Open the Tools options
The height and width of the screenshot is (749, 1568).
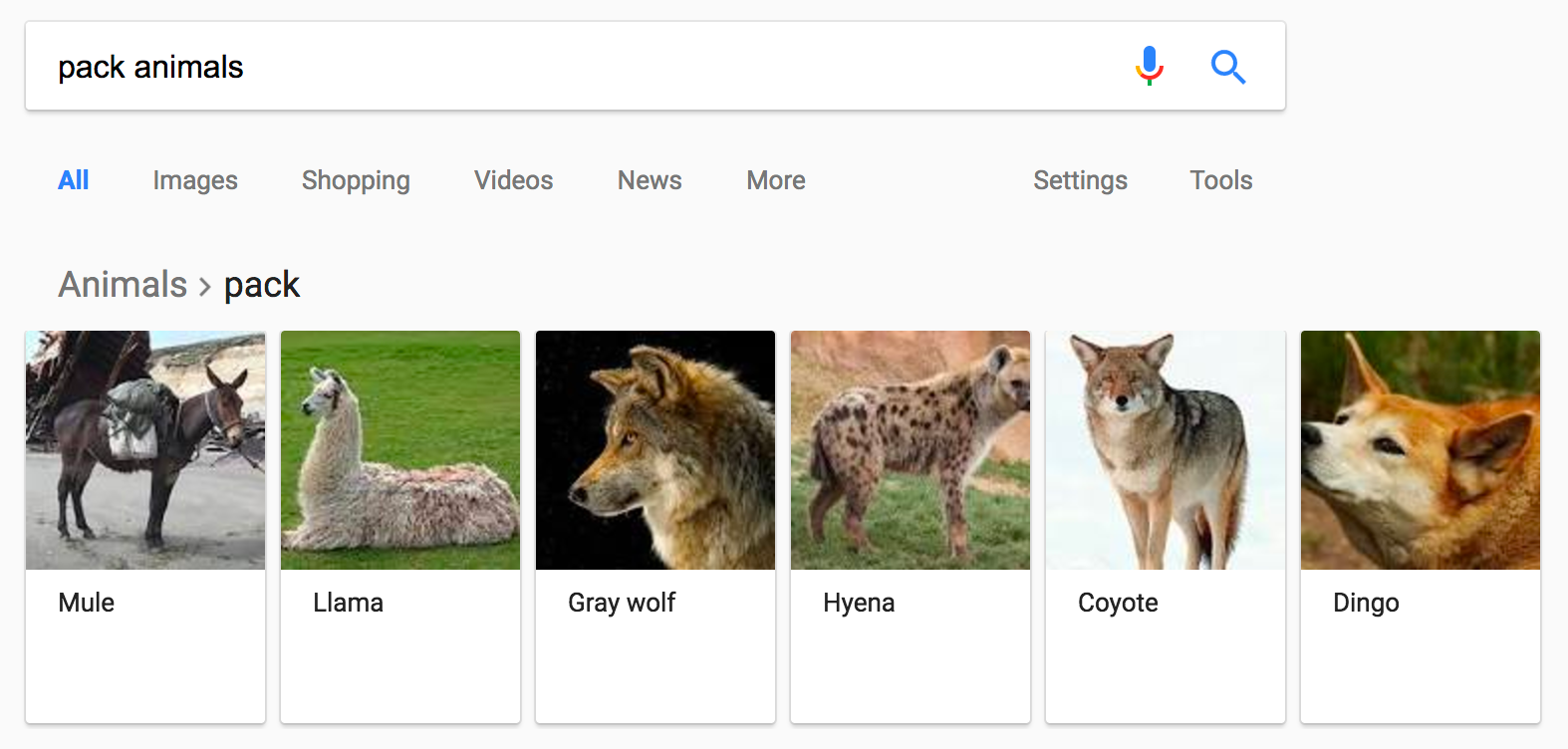click(1220, 180)
